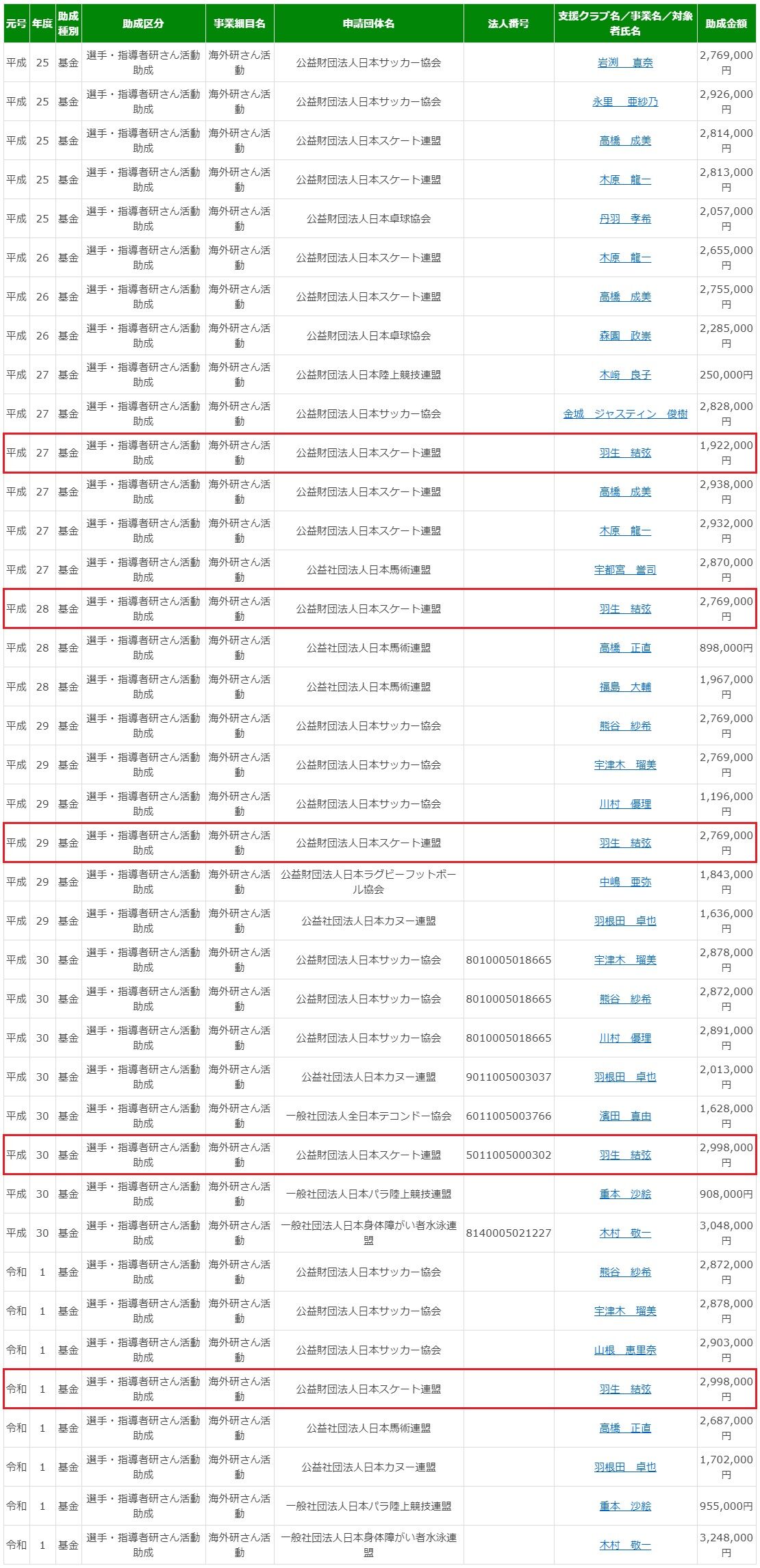Click 熊谷 紗希 link in 令和1 row
Image resolution: width=760 pixels, height=1568 pixels.
tap(625, 1272)
